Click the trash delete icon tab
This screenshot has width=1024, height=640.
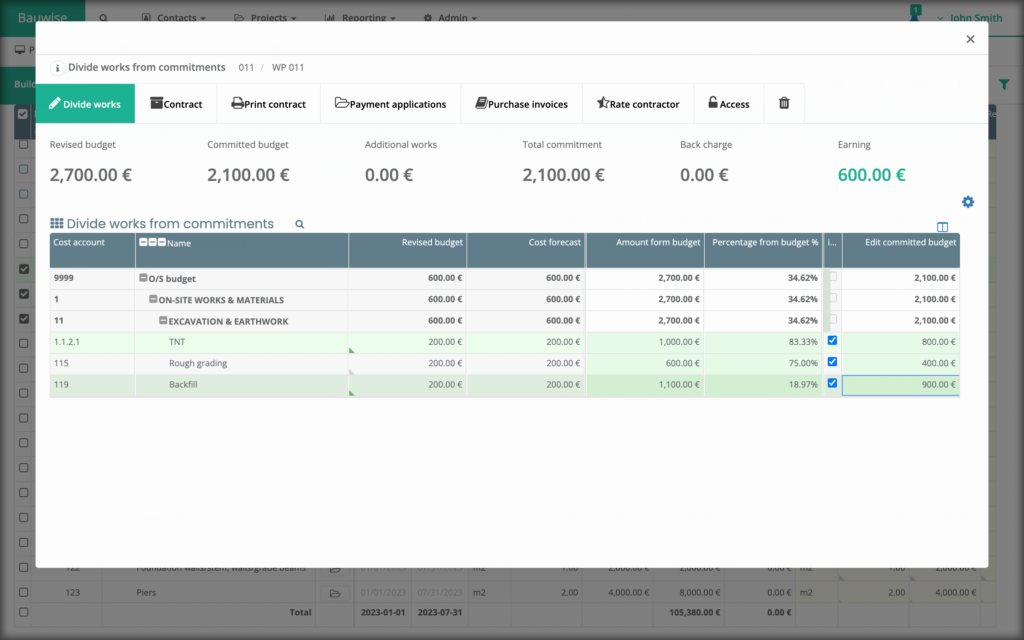[784, 103]
